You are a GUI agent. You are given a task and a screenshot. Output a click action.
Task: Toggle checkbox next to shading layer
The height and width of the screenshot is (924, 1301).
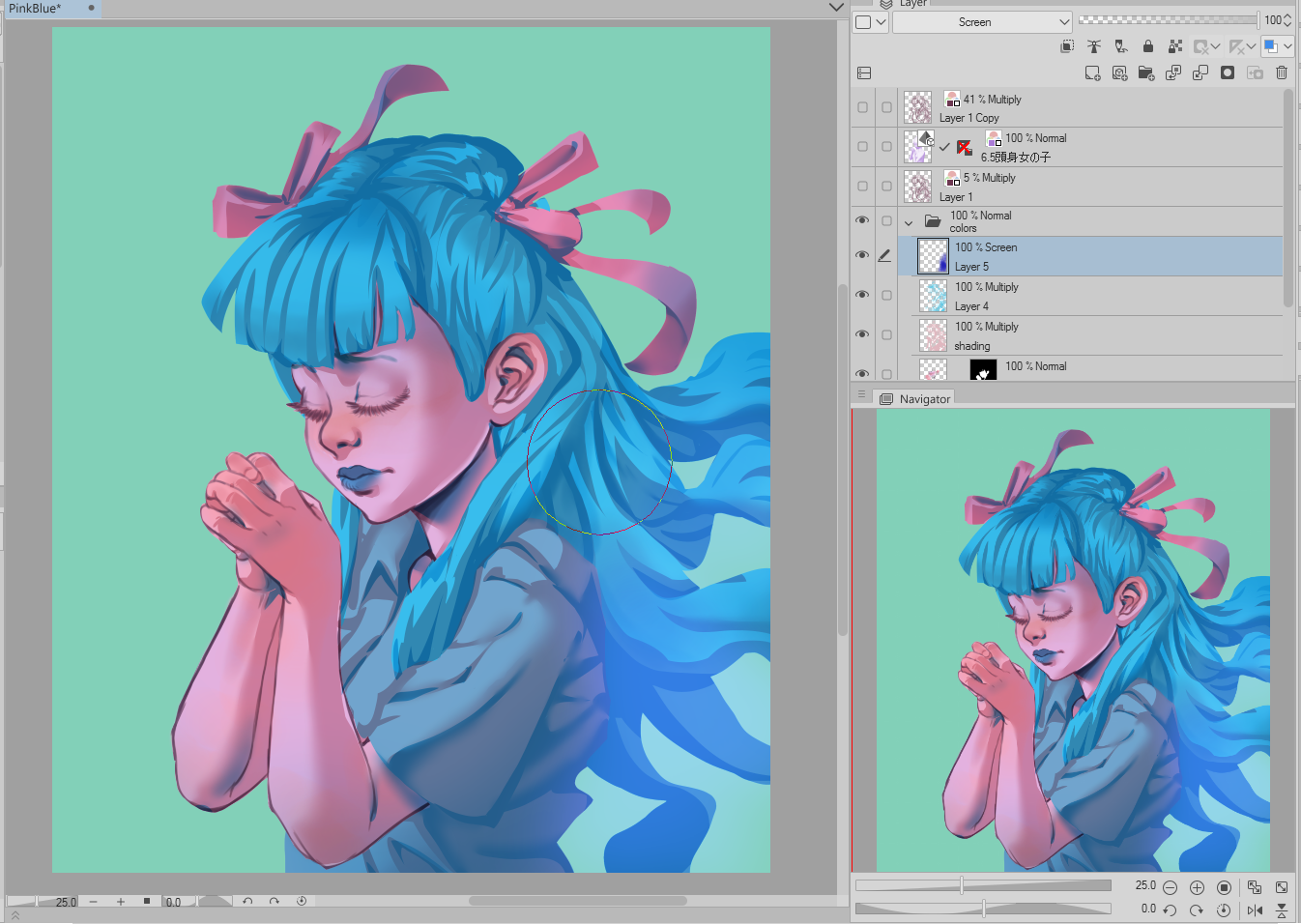click(x=886, y=334)
